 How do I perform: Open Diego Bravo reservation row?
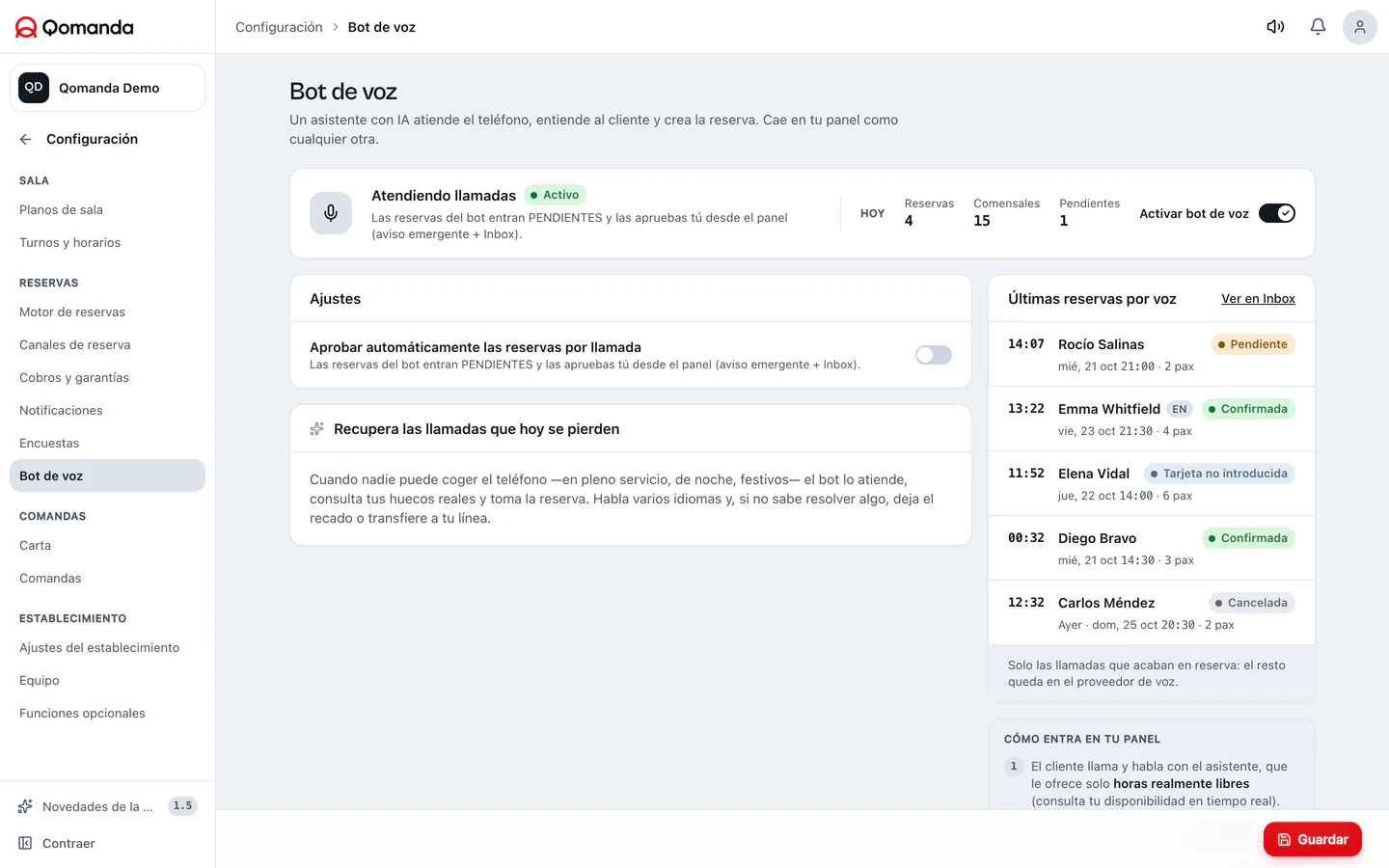[1152, 548]
